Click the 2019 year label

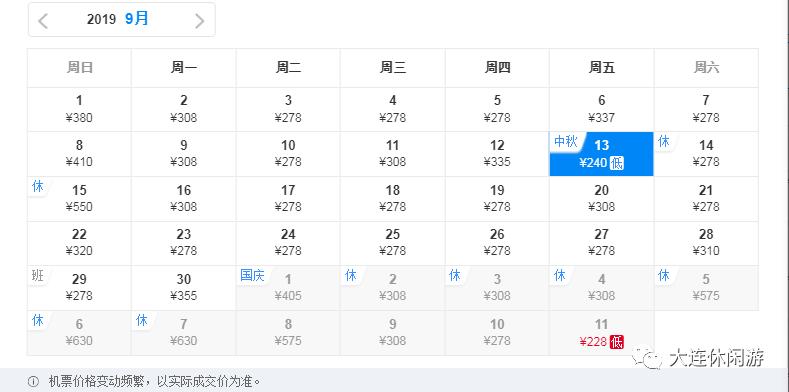102,19
